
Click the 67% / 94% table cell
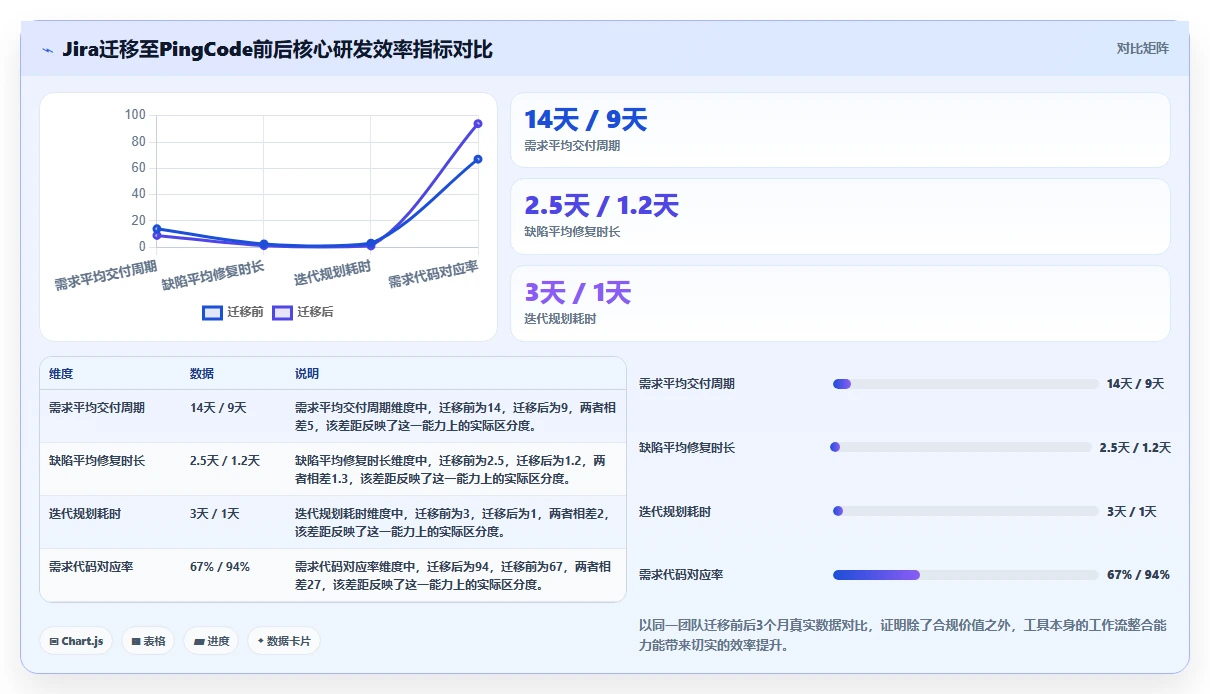click(220, 567)
